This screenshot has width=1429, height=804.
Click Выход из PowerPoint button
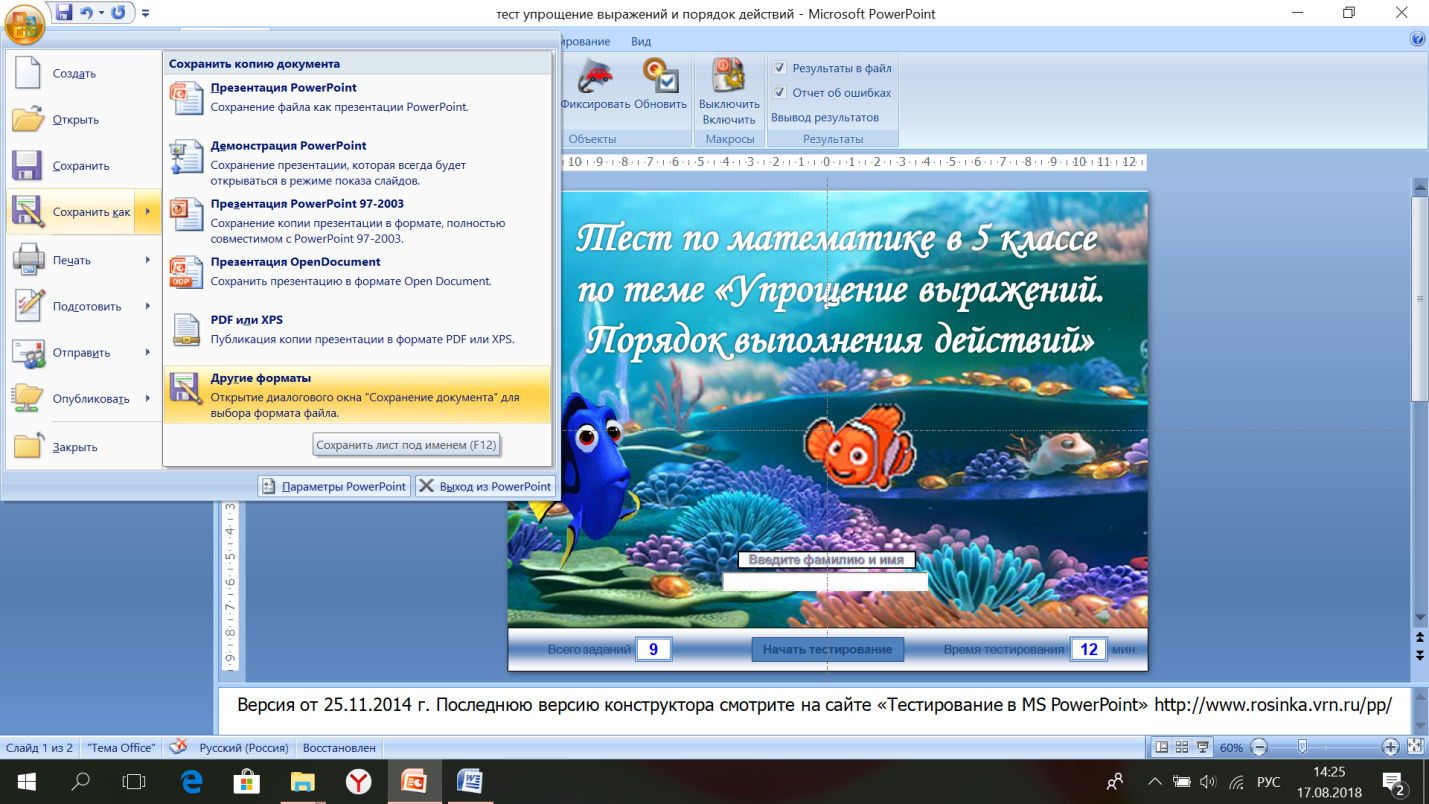pyautogui.click(x=485, y=486)
